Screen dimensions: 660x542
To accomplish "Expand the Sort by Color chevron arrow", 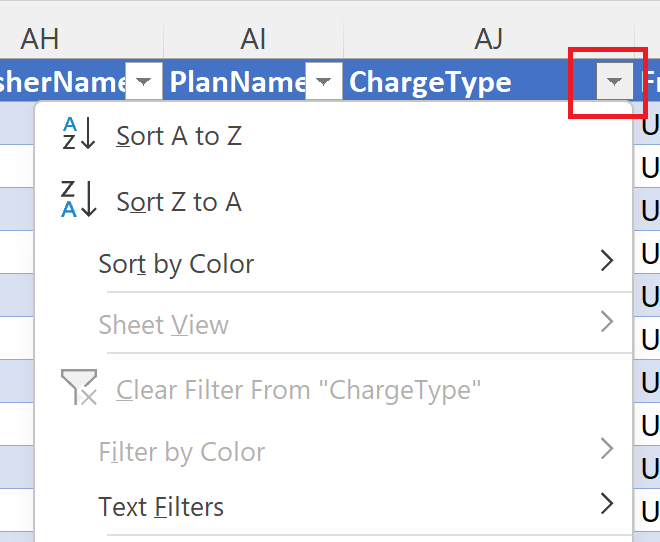I will [606, 262].
